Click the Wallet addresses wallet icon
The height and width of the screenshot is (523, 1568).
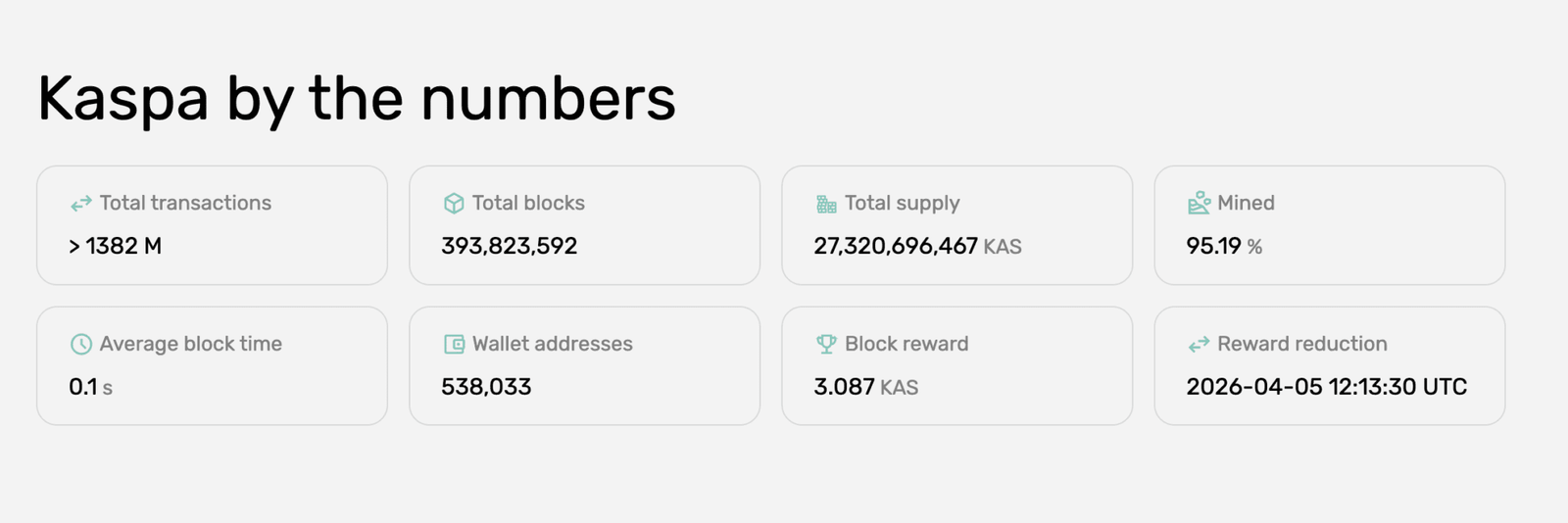click(x=454, y=345)
